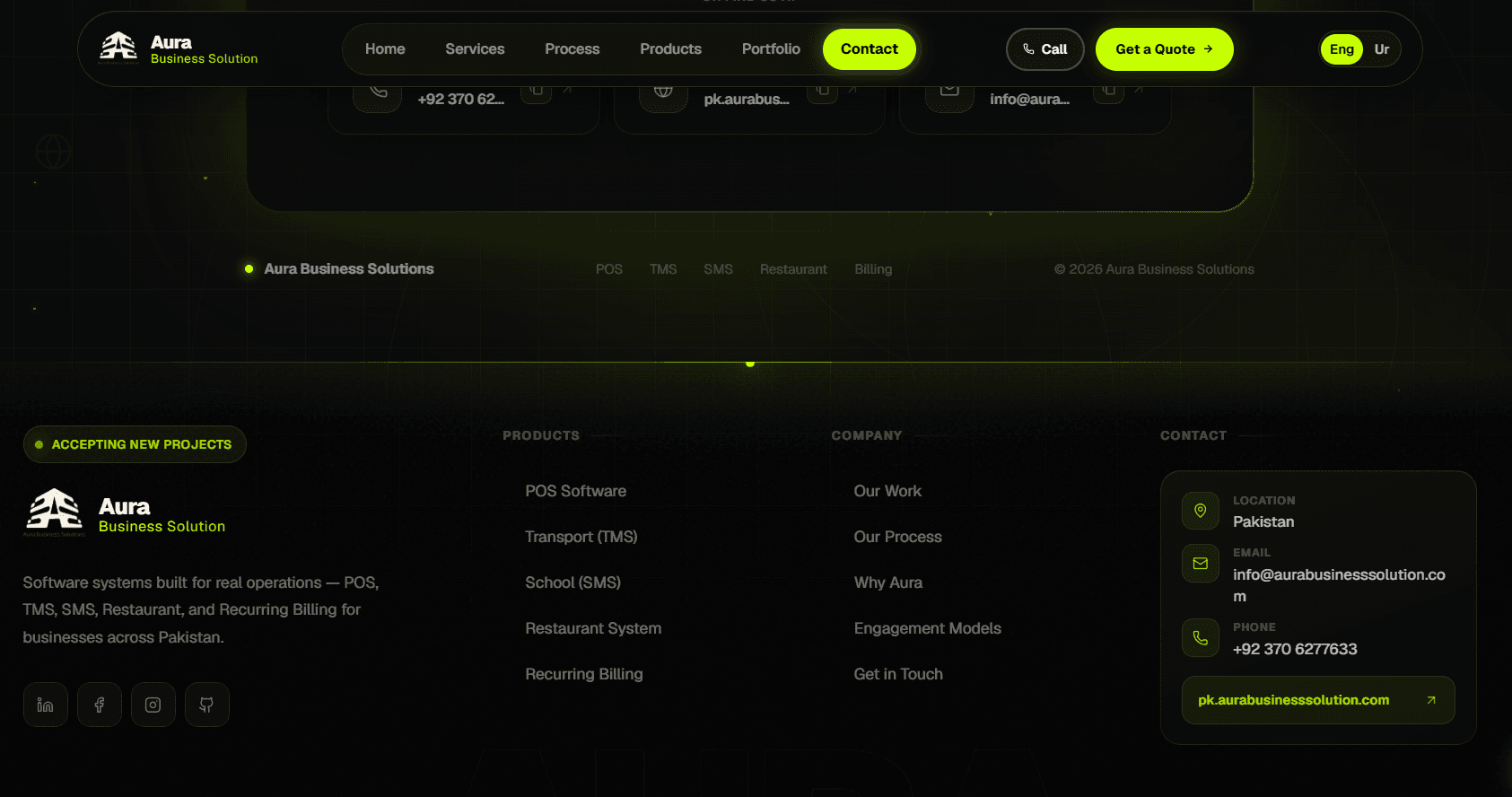
Task: Open the Transport (TMS) product link
Action: (x=581, y=537)
